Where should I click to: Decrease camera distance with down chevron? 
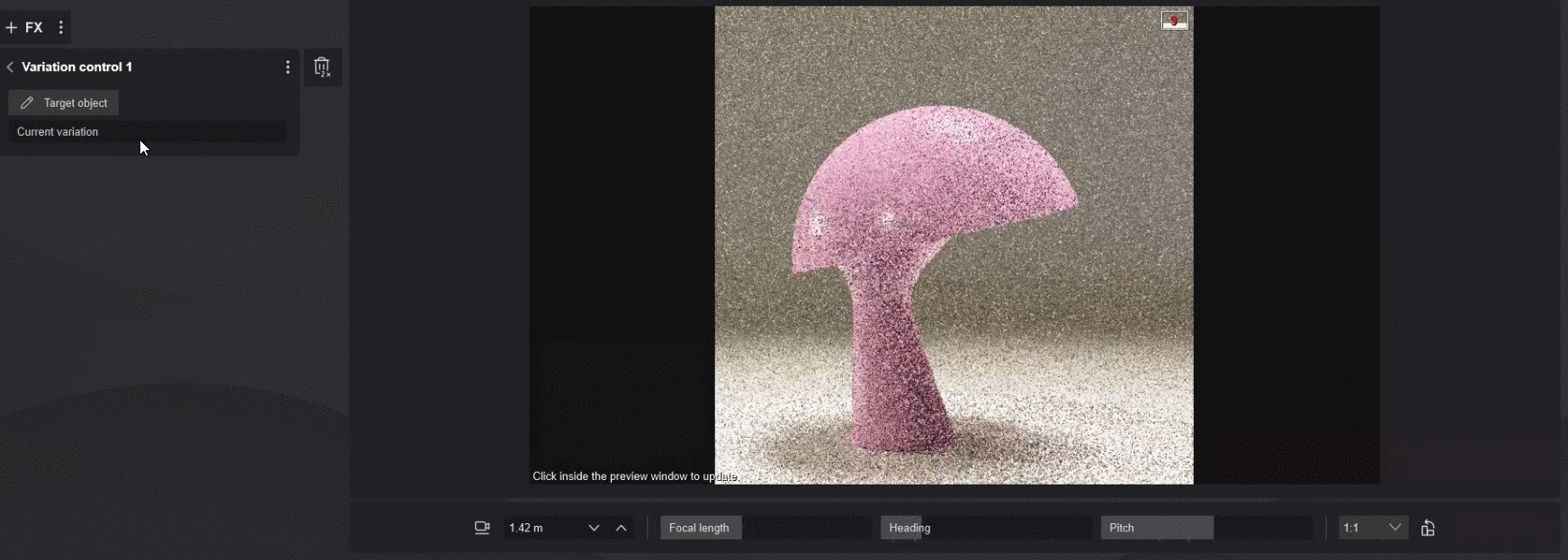[x=594, y=528]
